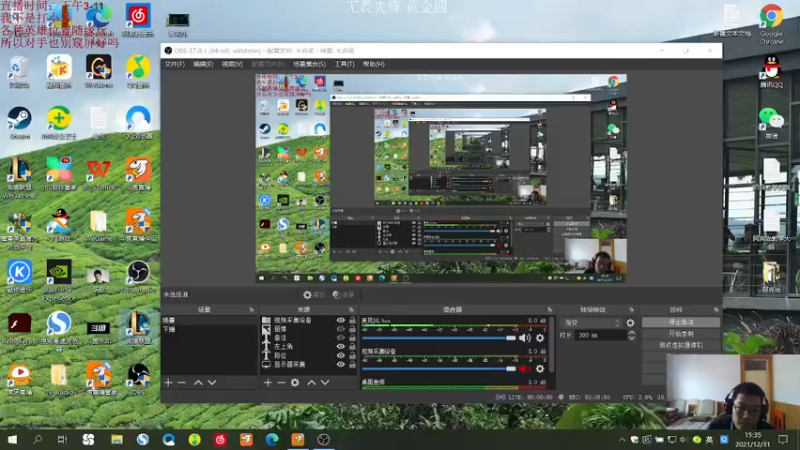Open 编辑(E) menu in OBS
Viewport: 800px width, 450px height.
click(x=203, y=64)
